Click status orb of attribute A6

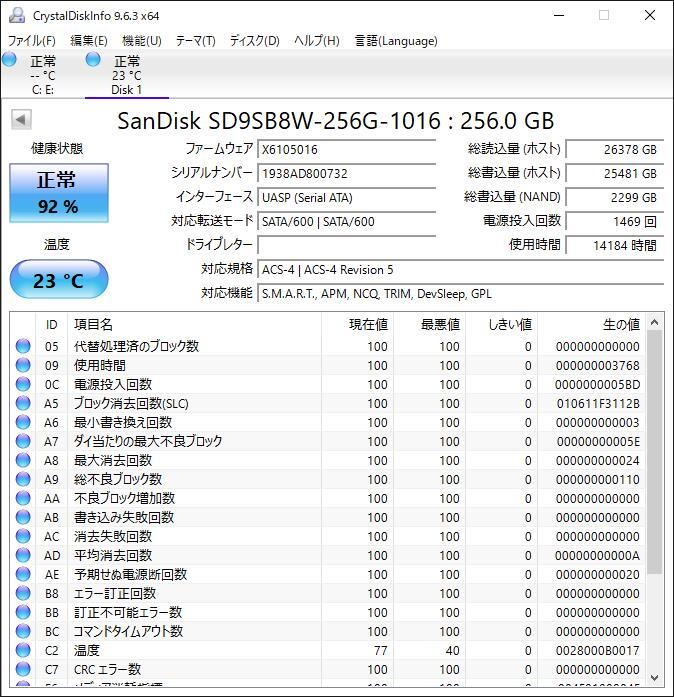click(23, 422)
